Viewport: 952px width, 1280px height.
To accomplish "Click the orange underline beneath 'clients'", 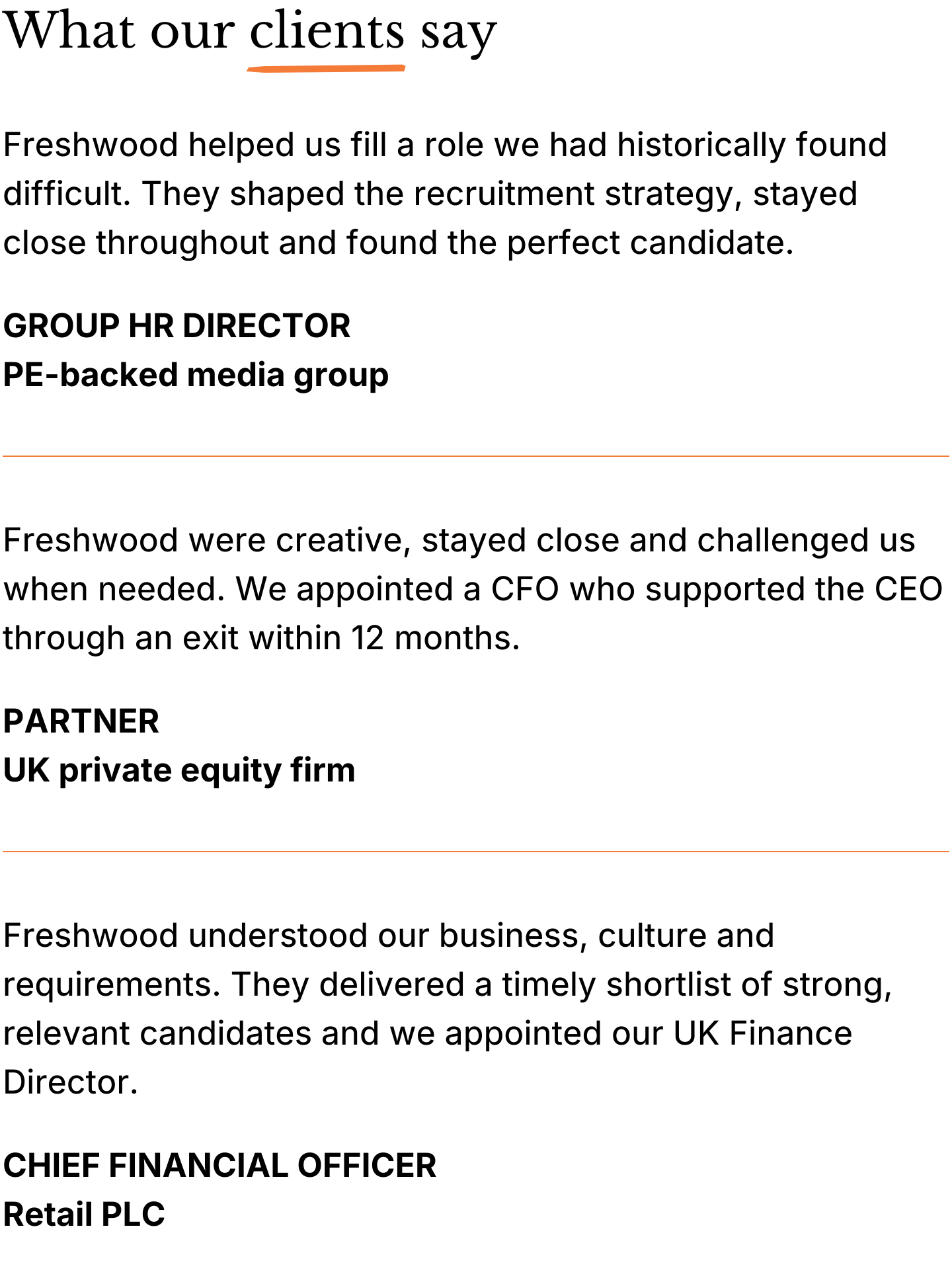I will point(327,67).
